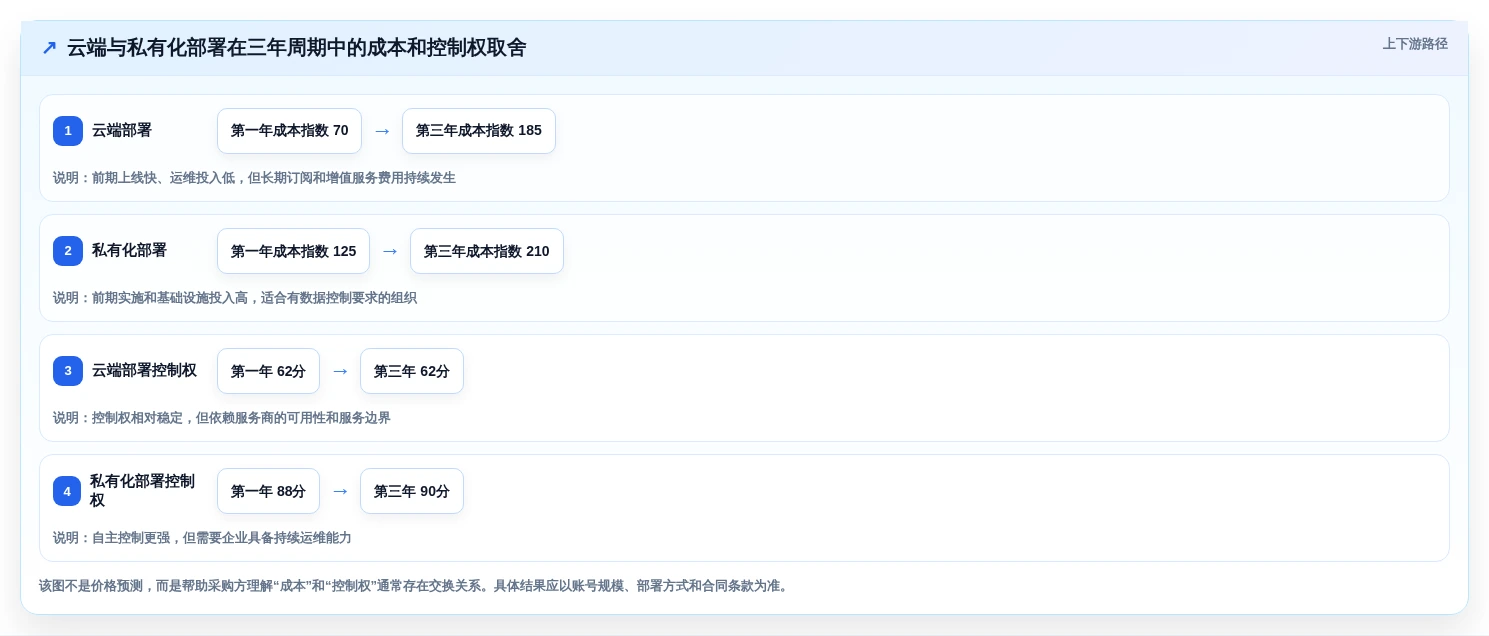
Task: Click the note 自主控制更强
Action: (202, 538)
